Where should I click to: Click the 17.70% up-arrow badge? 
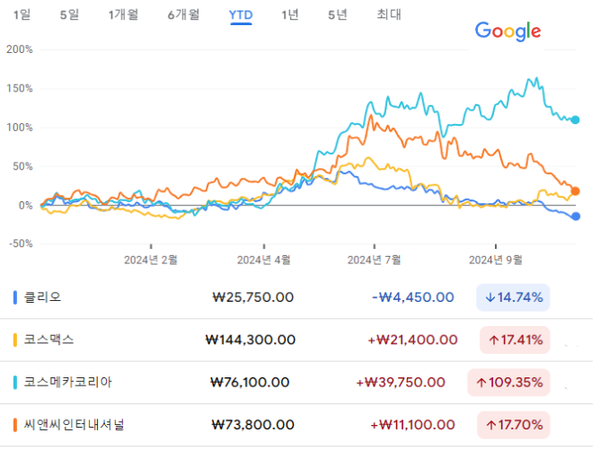pos(514,425)
